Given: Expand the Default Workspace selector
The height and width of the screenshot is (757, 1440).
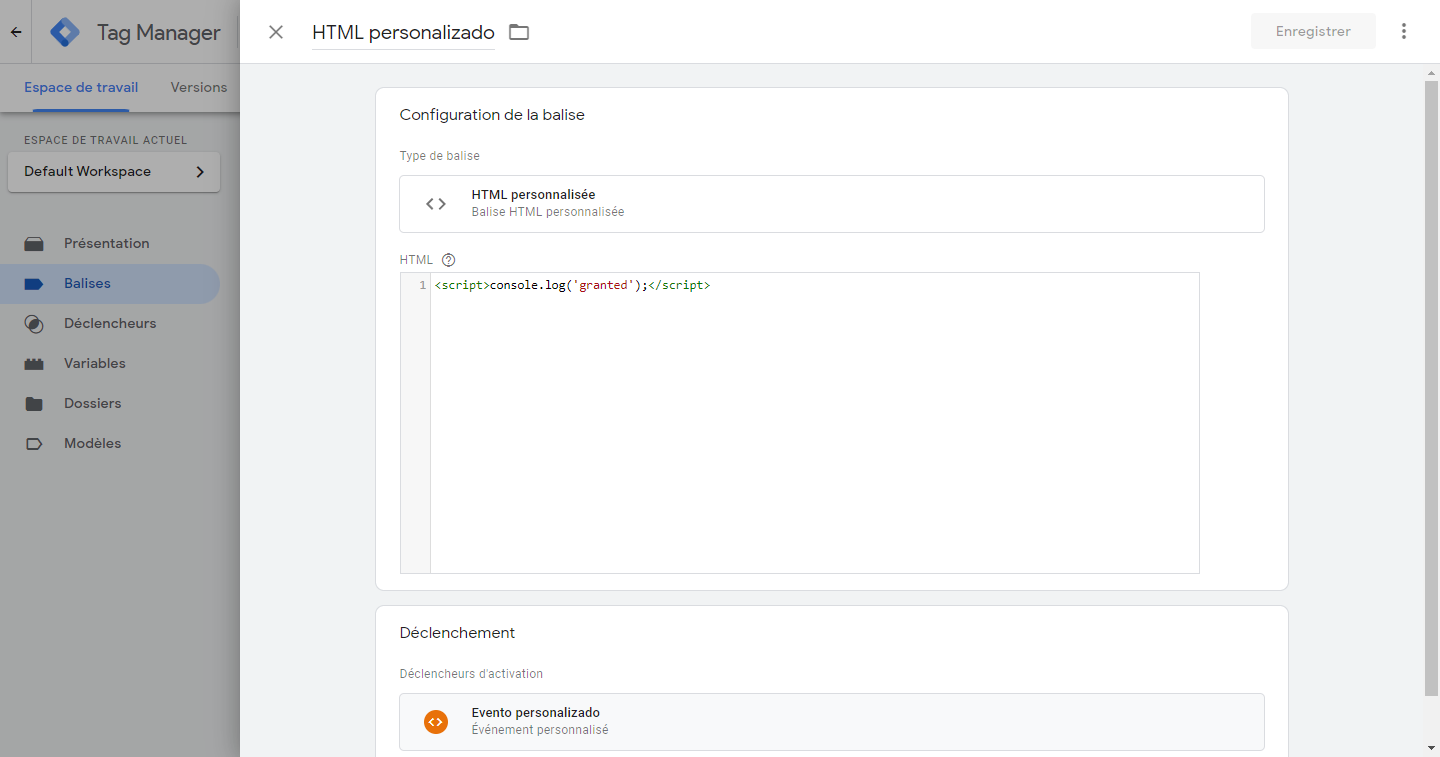Looking at the screenshot, I should [x=114, y=172].
